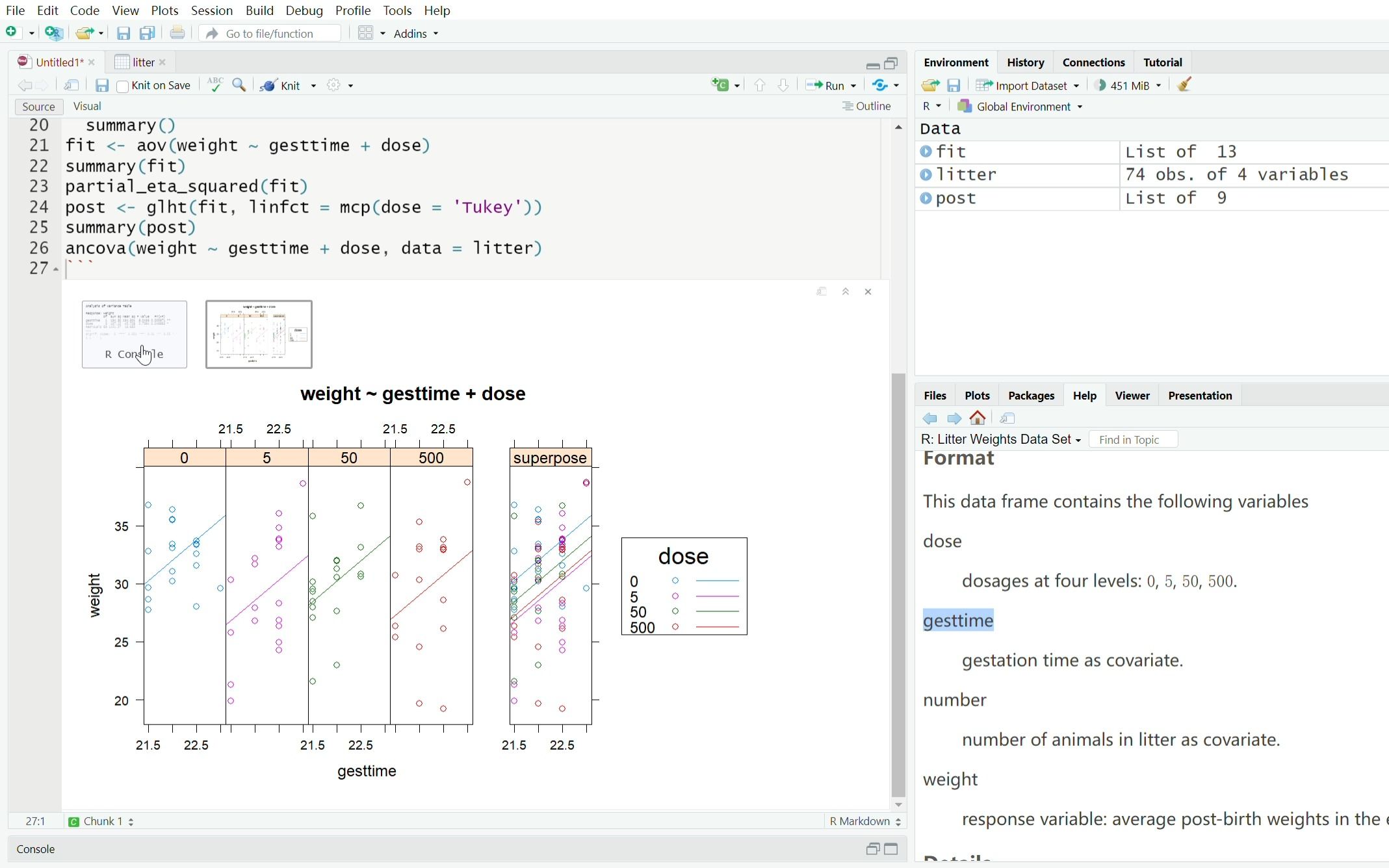The height and width of the screenshot is (868, 1389).
Task: Go to previous chunk up arrow
Action: point(760,86)
